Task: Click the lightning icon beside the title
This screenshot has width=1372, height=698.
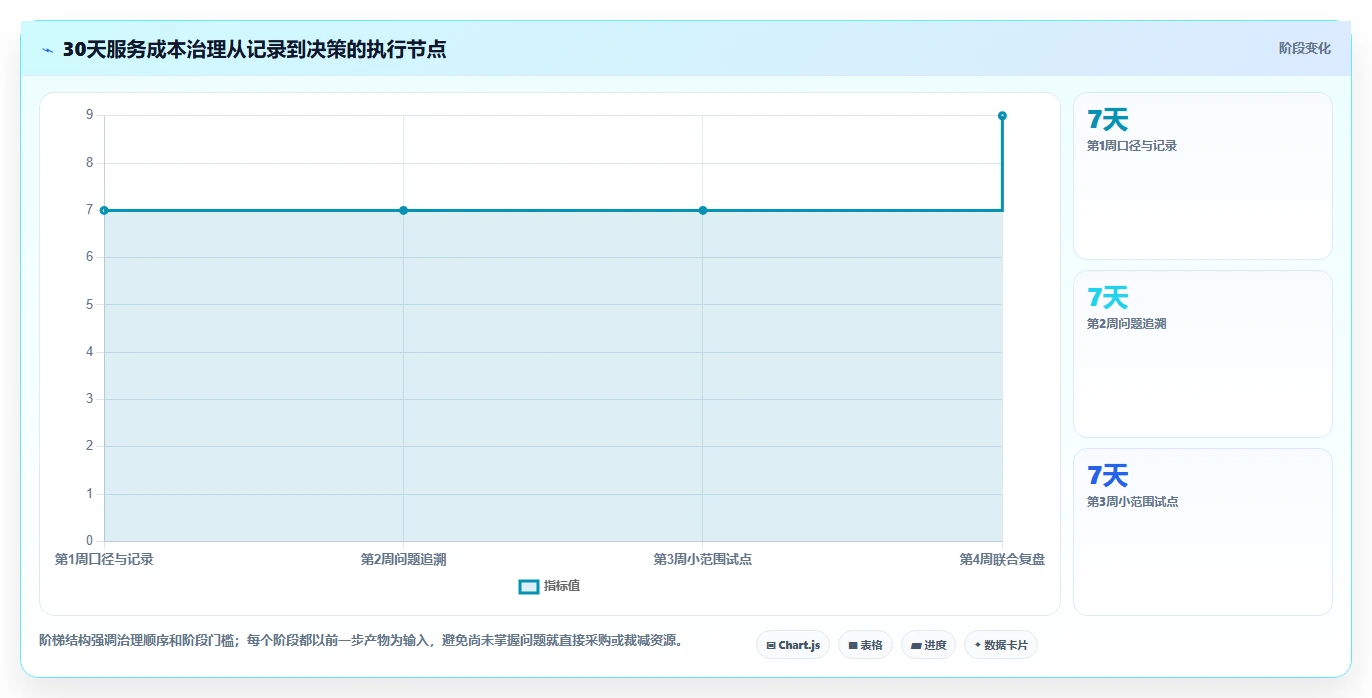Action: tap(48, 50)
